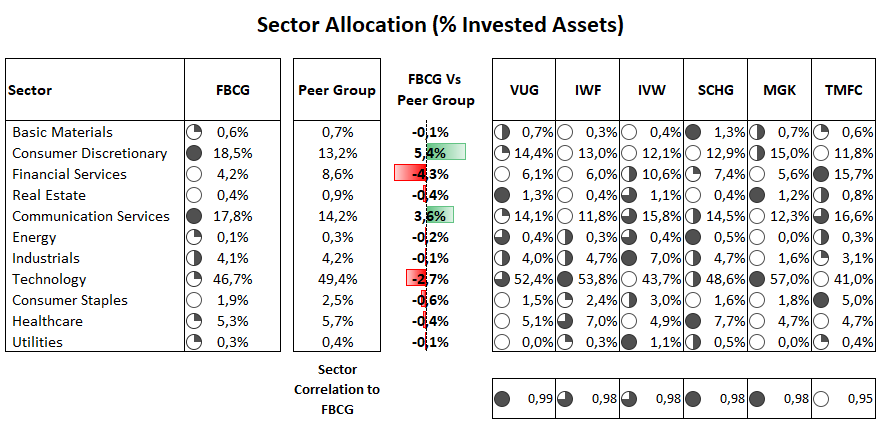Image resolution: width=884 pixels, height=425 pixels.
Task: Click the empty circle beside TMFC correlation 0,95
Action: click(x=820, y=399)
